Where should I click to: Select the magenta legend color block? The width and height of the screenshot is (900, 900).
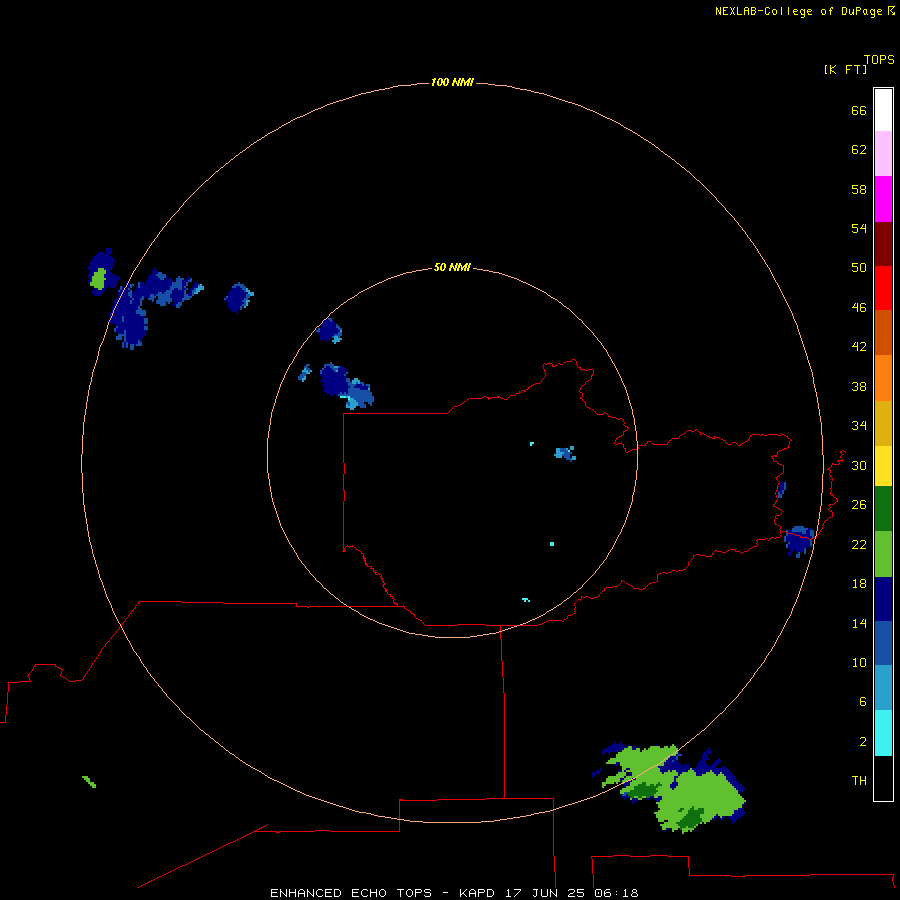tap(883, 199)
